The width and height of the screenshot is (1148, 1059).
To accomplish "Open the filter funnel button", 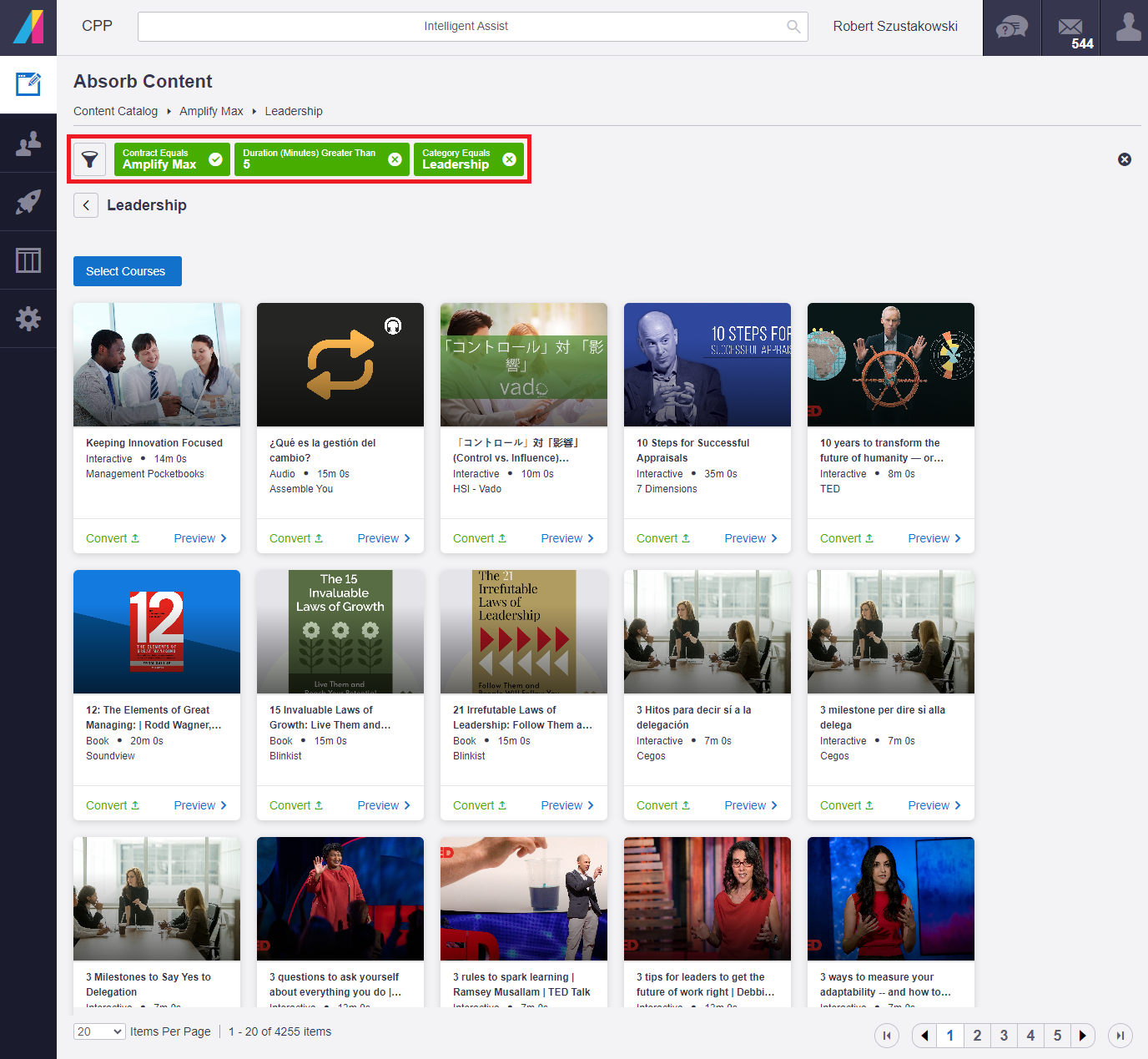I will tap(90, 159).
